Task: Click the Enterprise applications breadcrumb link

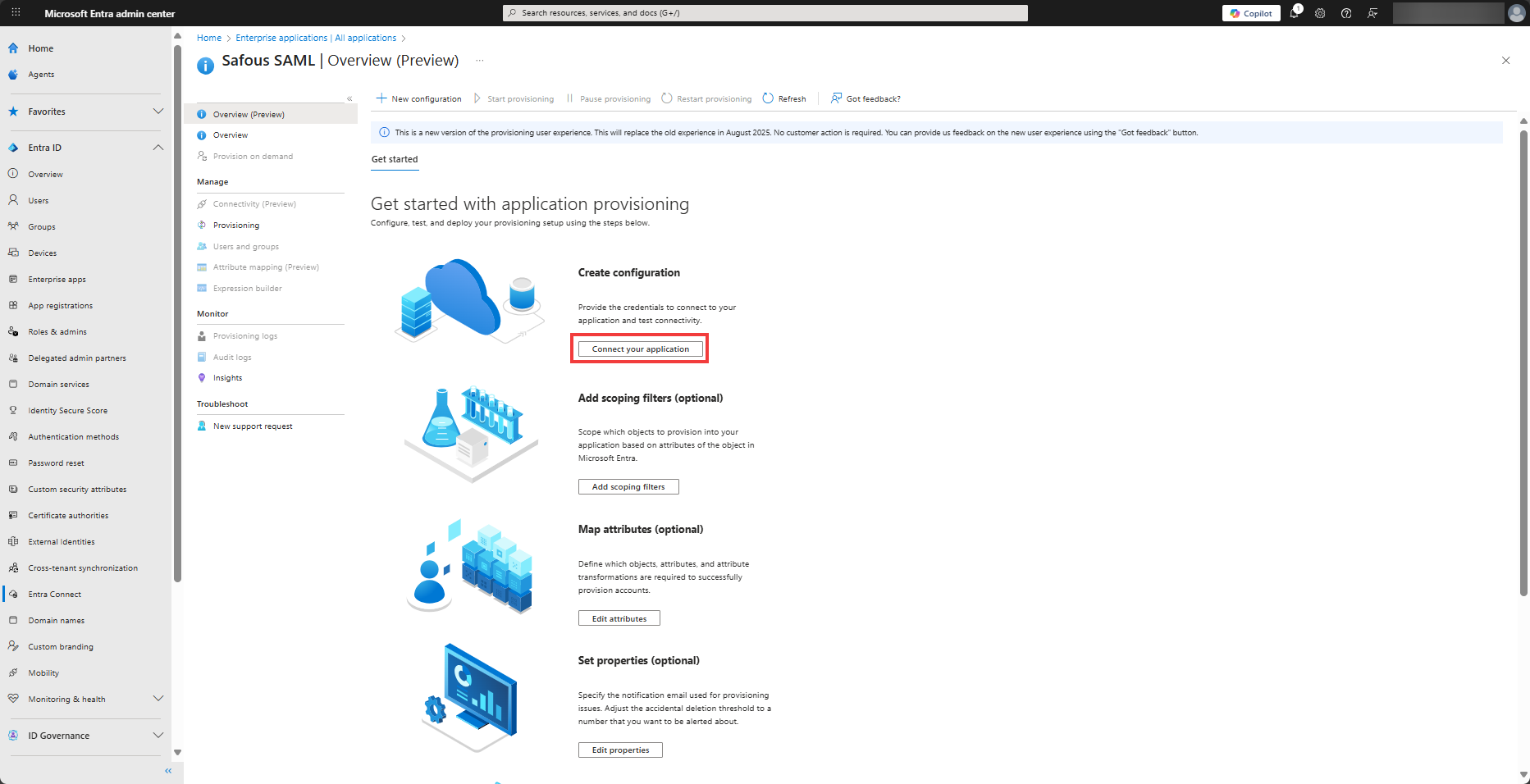Action: 316,38
